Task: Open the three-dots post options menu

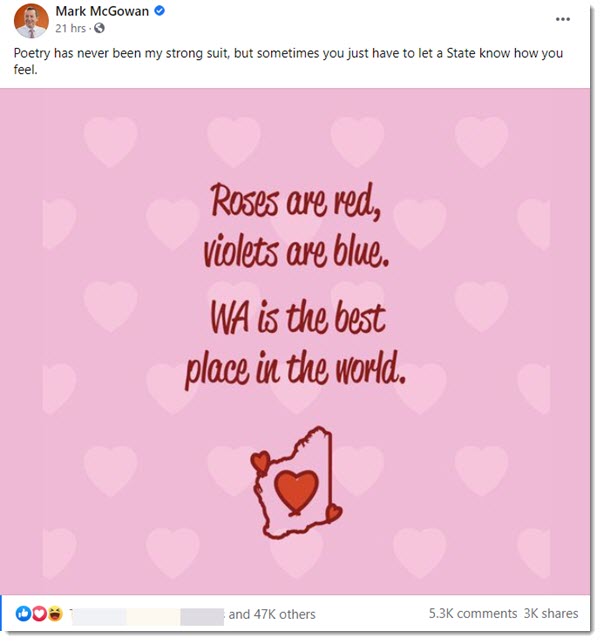Action: click(x=562, y=19)
